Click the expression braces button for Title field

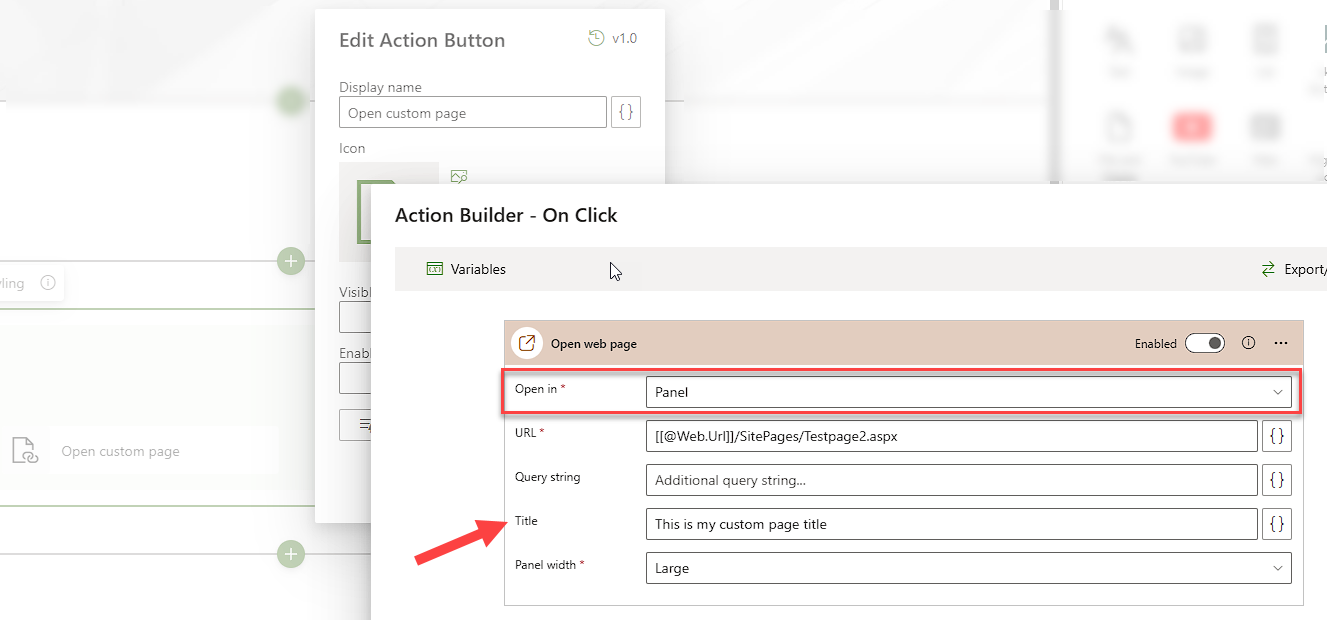1277,524
